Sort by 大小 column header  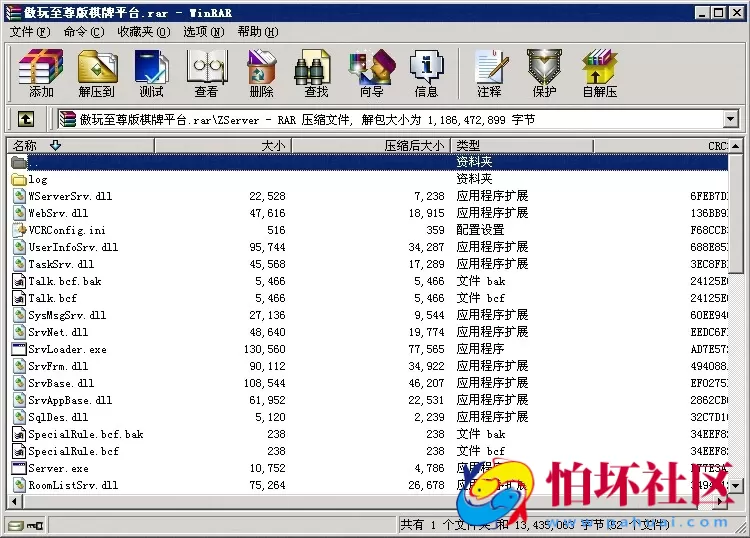tap(223, 145)
